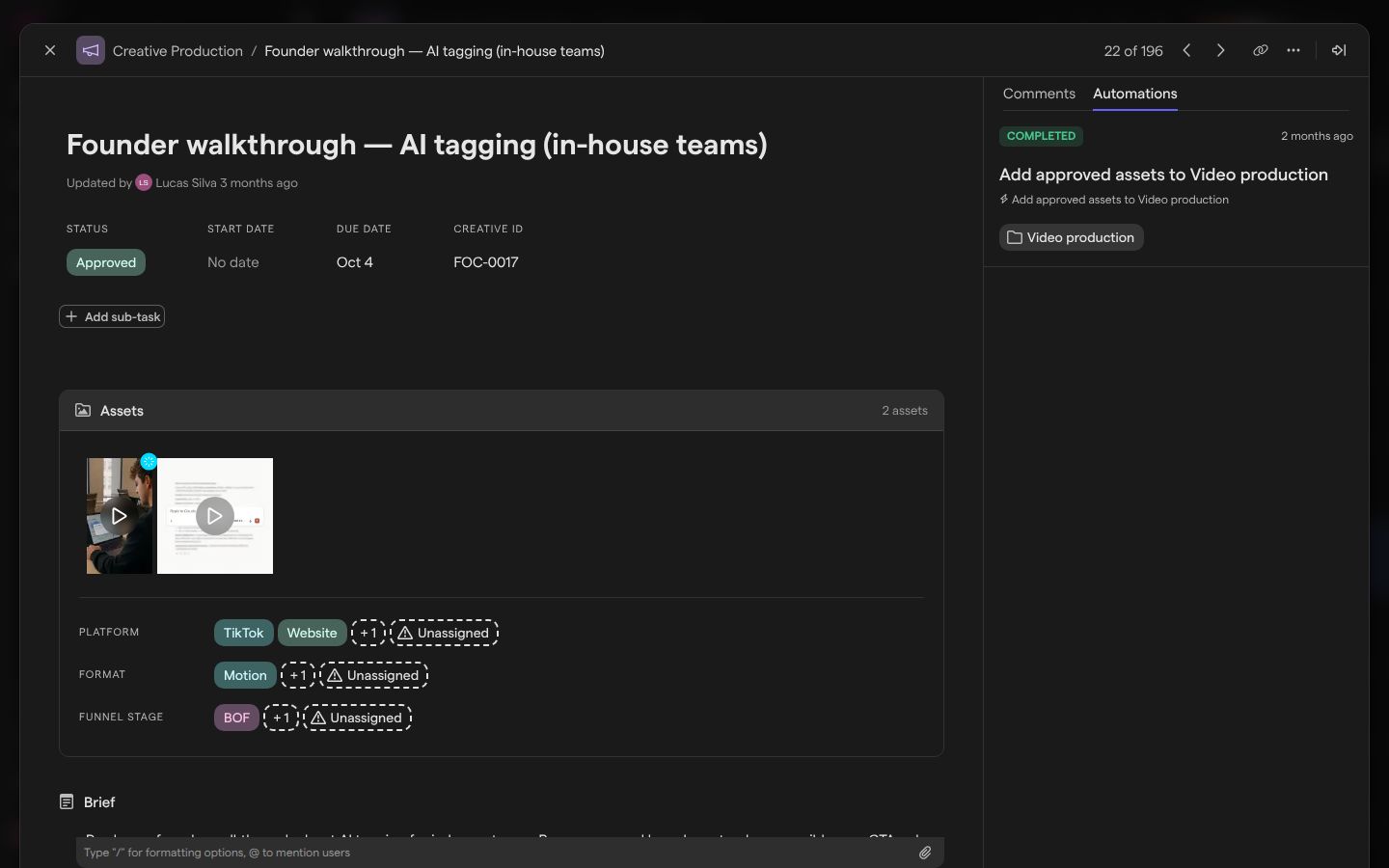Click the BOF funnel stage tag
The width and height of the screenshot is (1389, 868).
click(236, 718)
